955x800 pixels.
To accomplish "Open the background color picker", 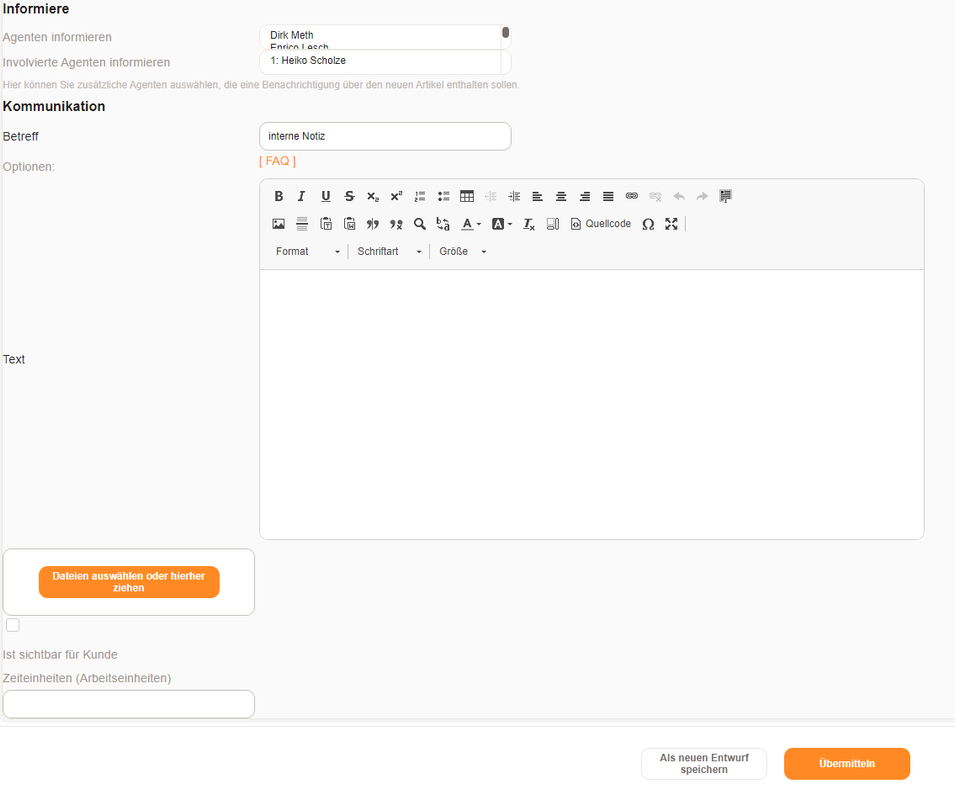I will click(502, 224).
